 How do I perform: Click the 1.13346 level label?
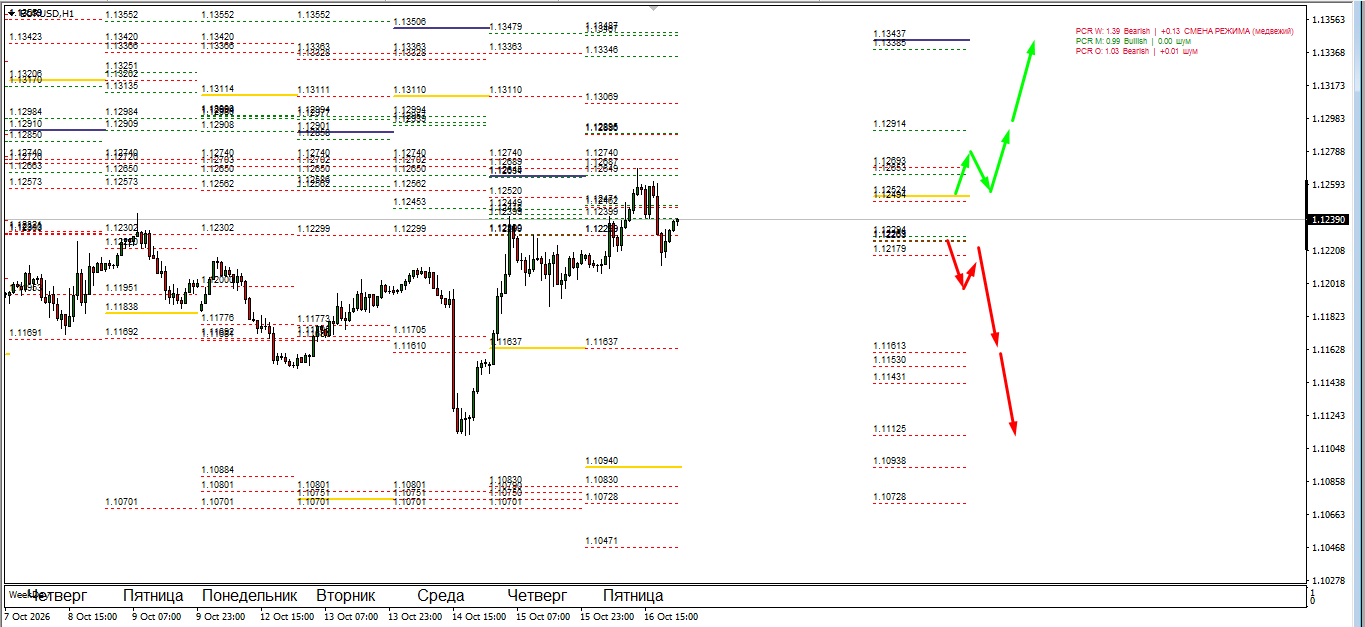tap(601, 50)
